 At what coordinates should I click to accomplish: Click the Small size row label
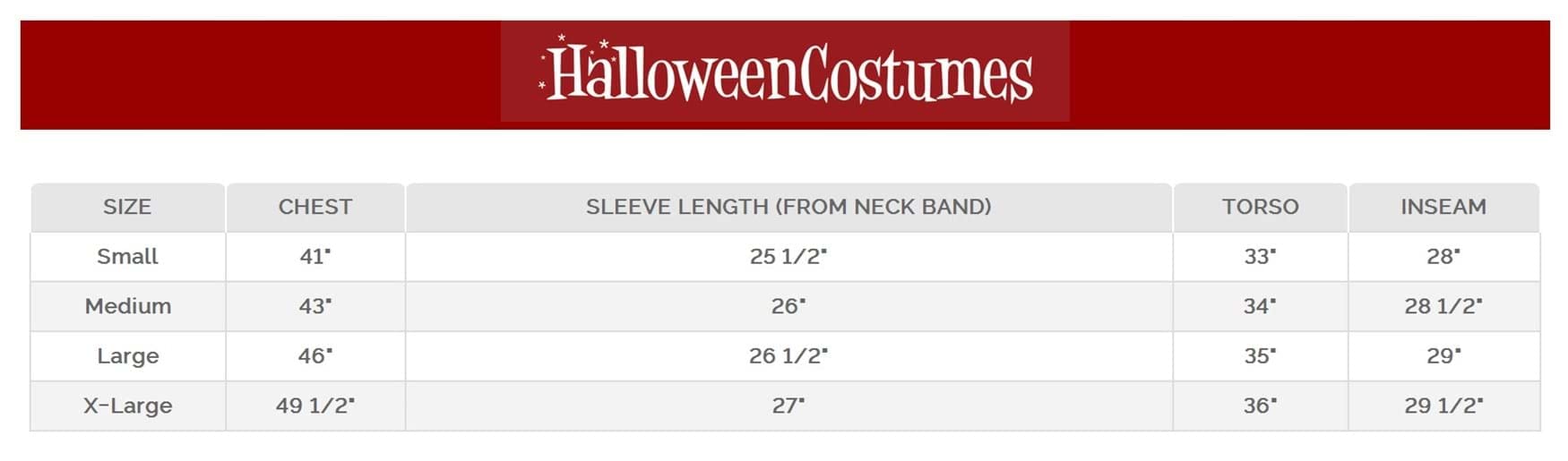127,257
